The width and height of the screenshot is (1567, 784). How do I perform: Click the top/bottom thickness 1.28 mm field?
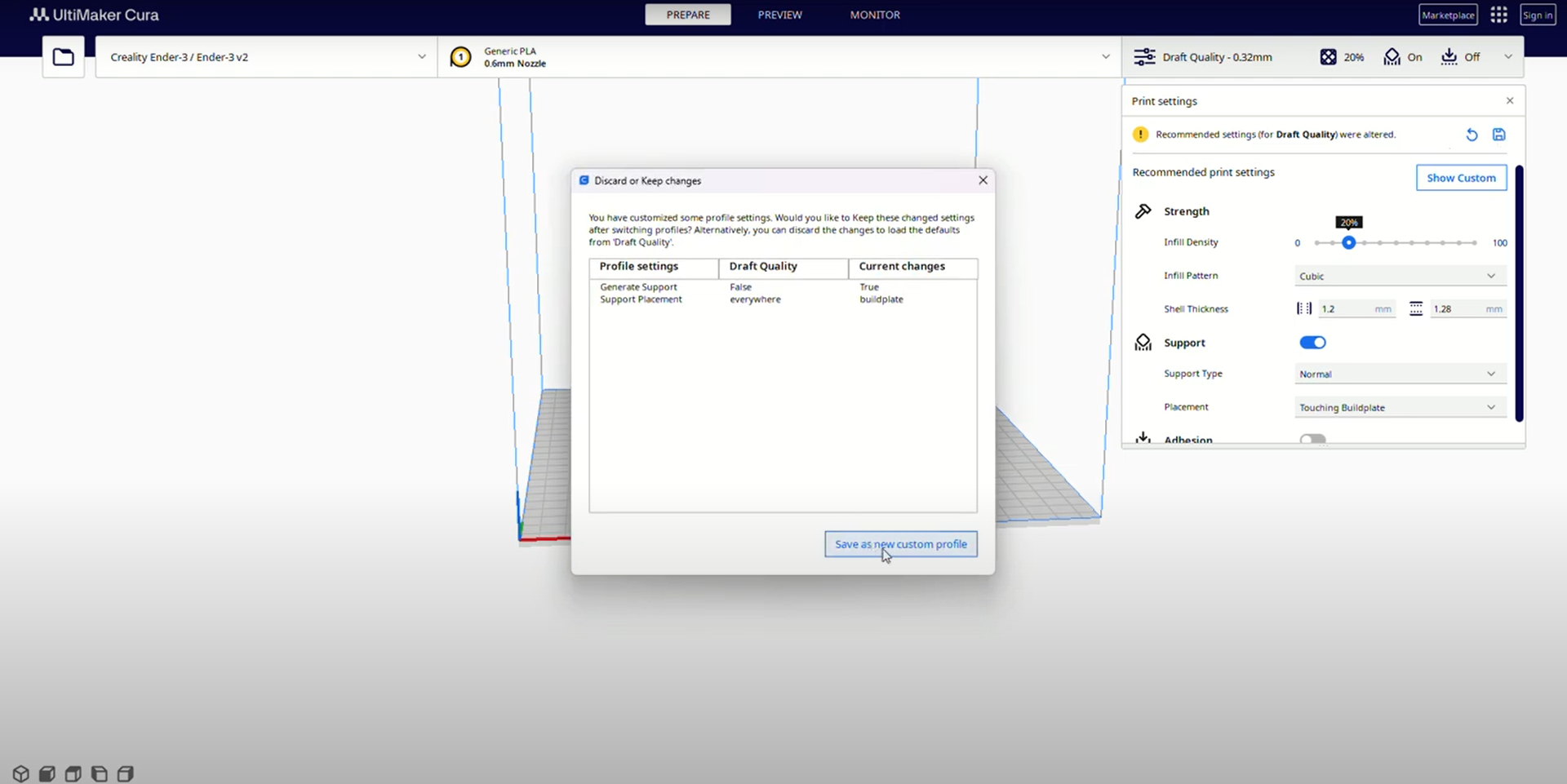(1467, 308)
